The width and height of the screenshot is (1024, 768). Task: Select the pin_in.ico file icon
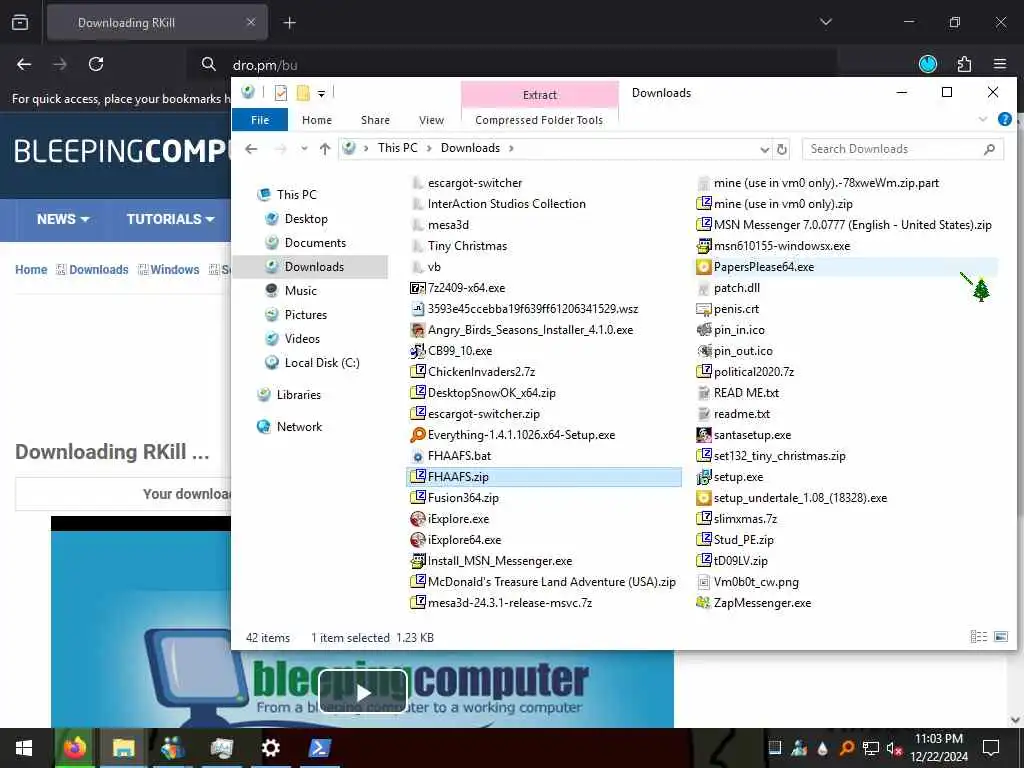(x=703, y=330)
